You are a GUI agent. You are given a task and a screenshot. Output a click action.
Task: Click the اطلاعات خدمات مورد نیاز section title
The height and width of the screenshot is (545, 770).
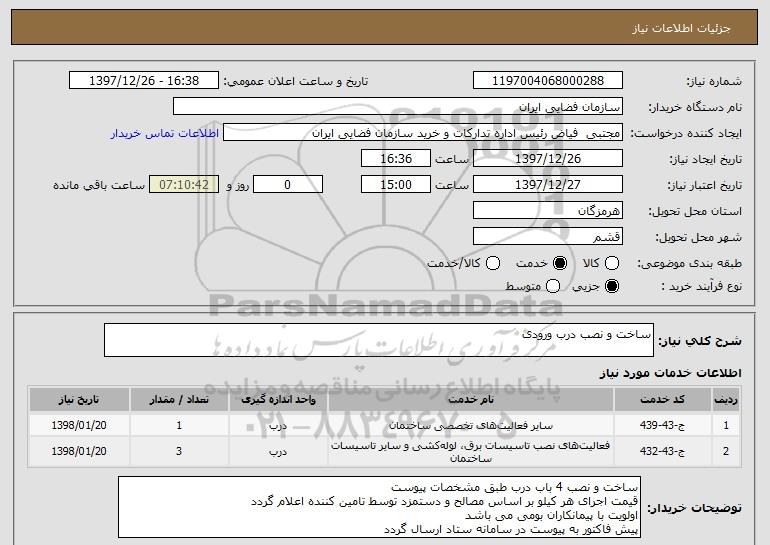click(670, 373)
